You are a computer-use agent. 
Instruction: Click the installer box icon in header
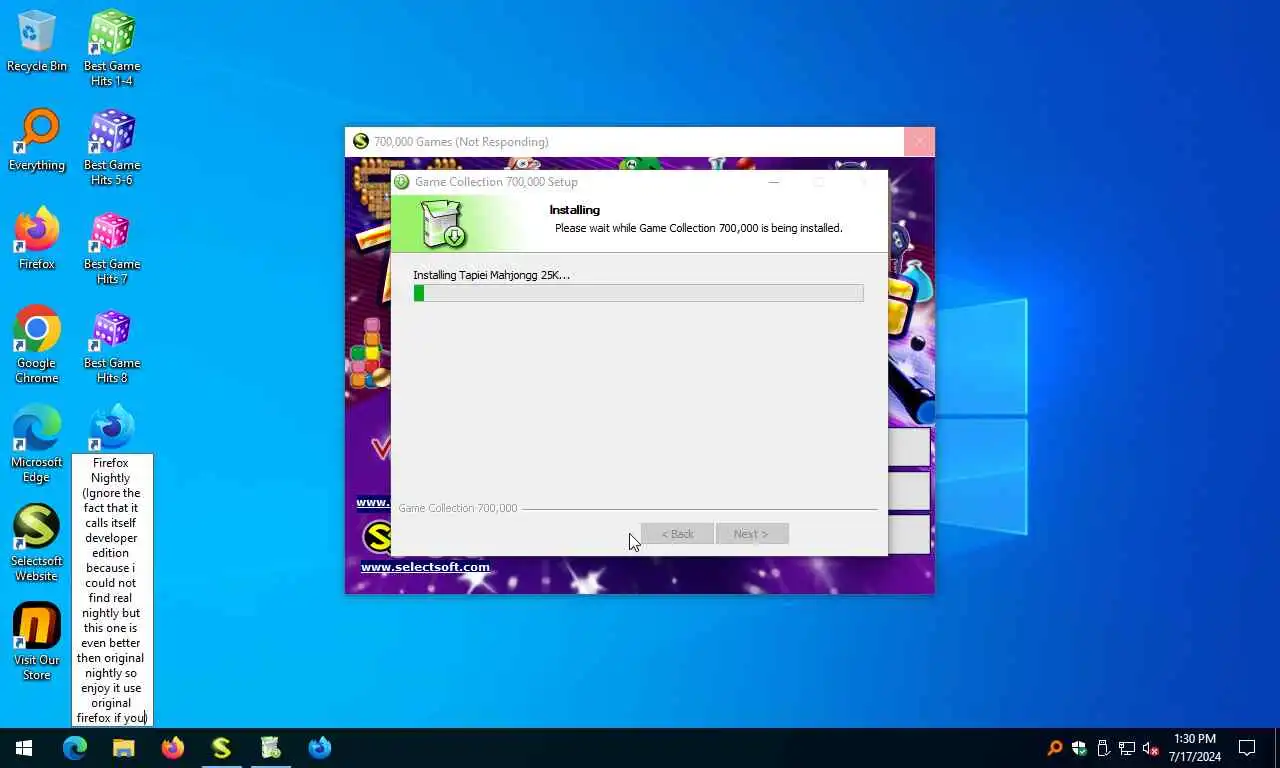pyautogui.click(x=443, y=224)
